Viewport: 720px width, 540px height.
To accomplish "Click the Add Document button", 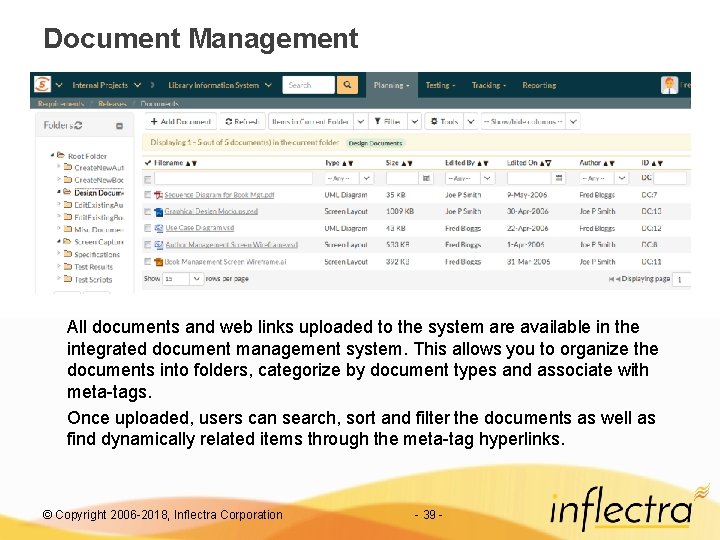I will coord(180,122).
